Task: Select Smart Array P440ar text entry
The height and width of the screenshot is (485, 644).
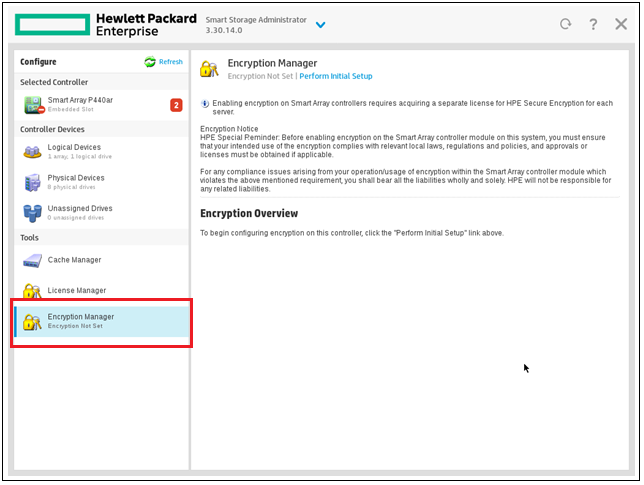Action: click(x=80, y=100)
